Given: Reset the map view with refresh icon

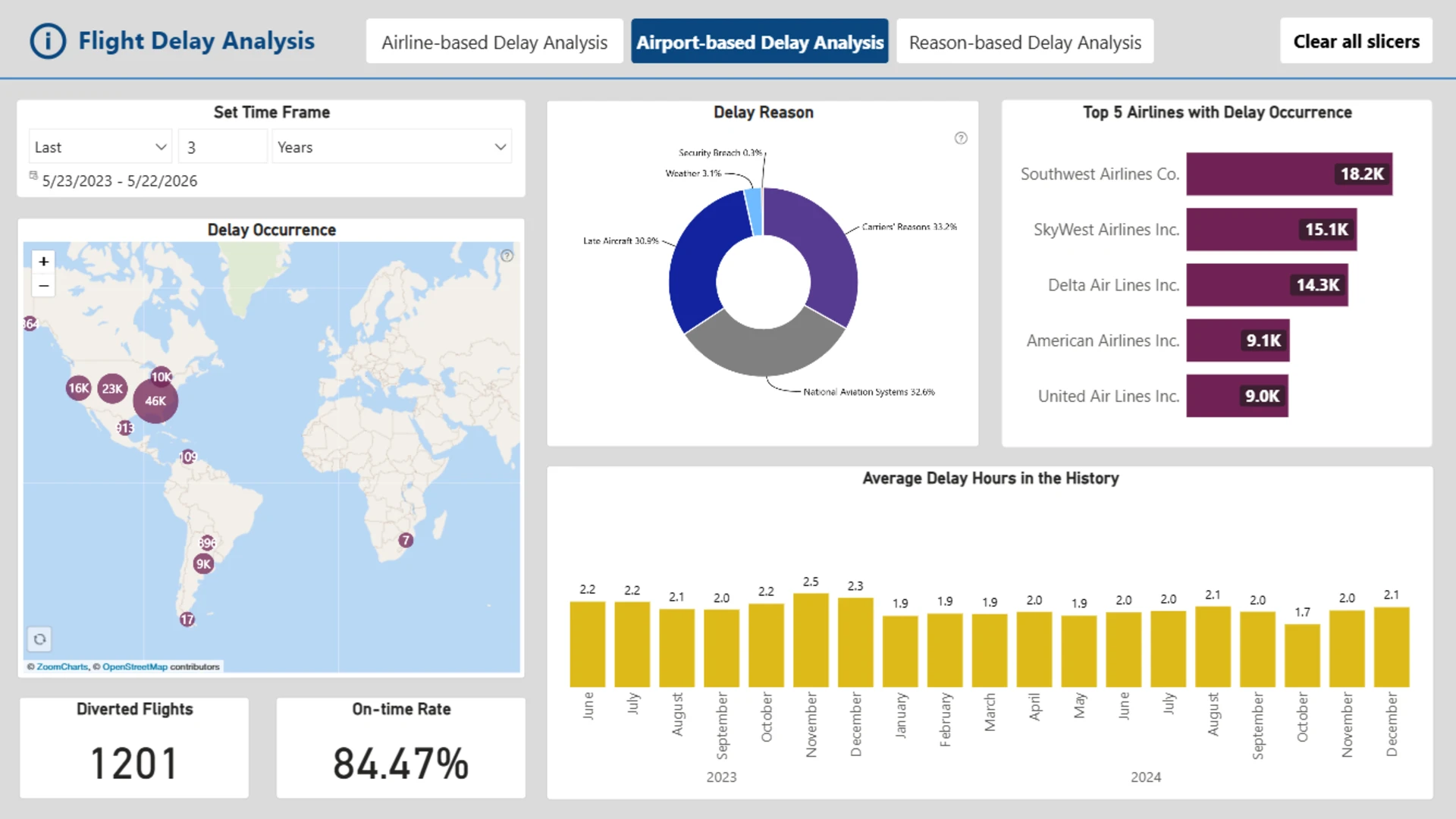Looking at the screenshot, I should pos(39,639).
